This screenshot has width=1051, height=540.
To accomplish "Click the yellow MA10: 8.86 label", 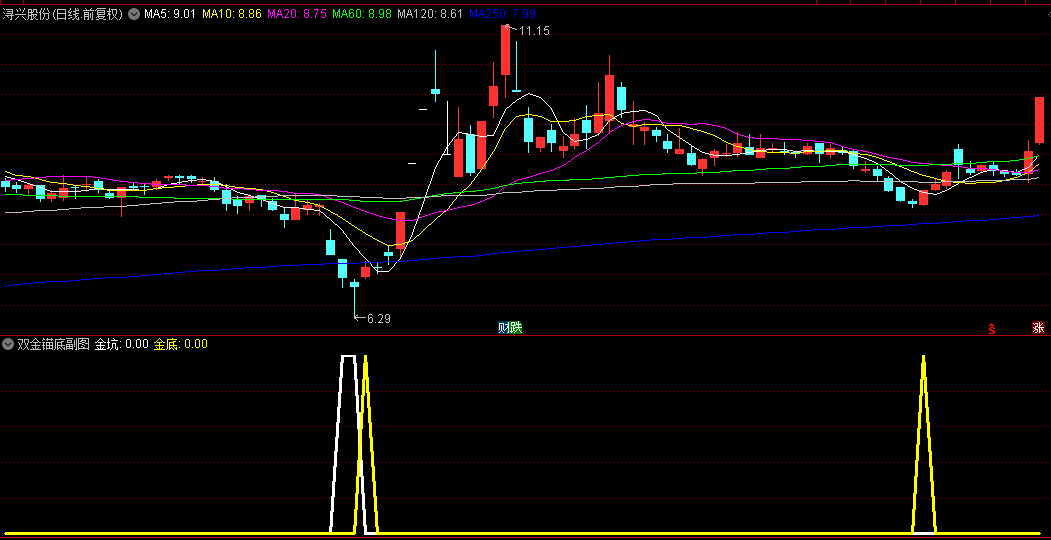I will point(231,13).
